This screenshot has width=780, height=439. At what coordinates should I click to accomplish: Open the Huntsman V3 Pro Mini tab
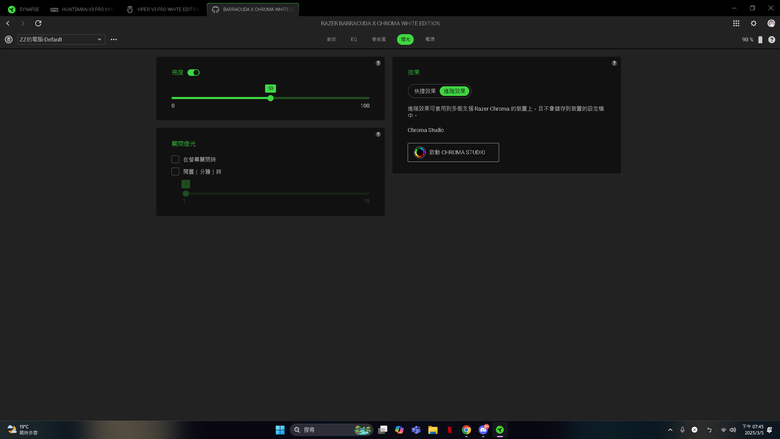pyautogui.click(x=82, y=9)
